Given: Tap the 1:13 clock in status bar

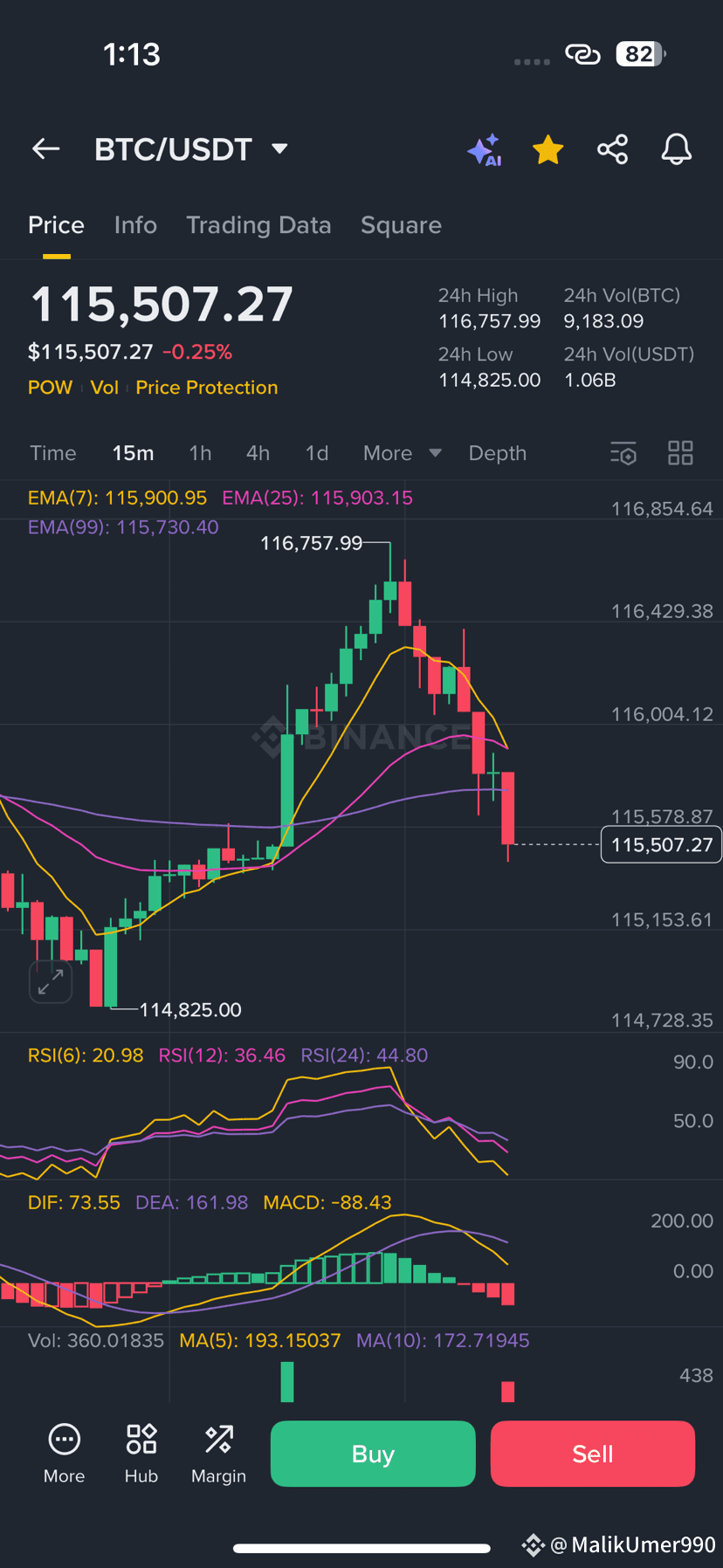Looking at the screenshot, I should [x=132, y=55].
